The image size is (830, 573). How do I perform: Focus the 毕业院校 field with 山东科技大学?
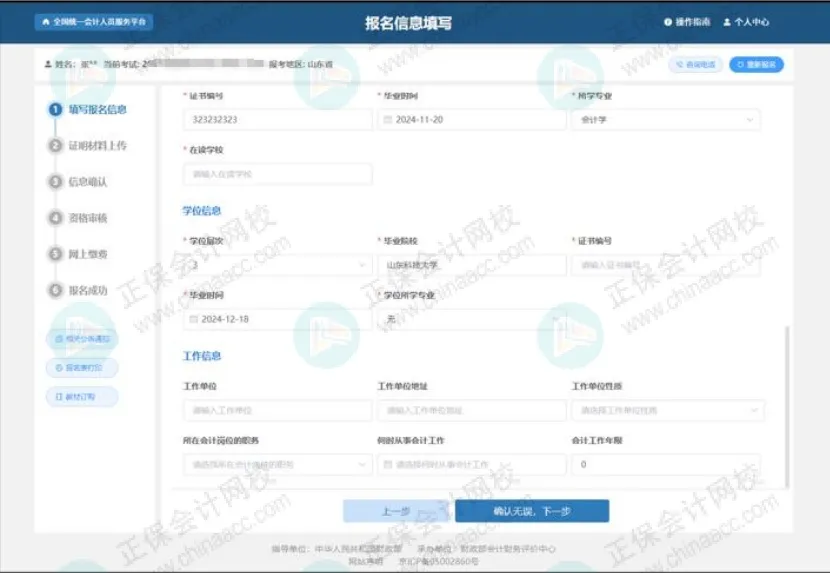pos(472,265)
